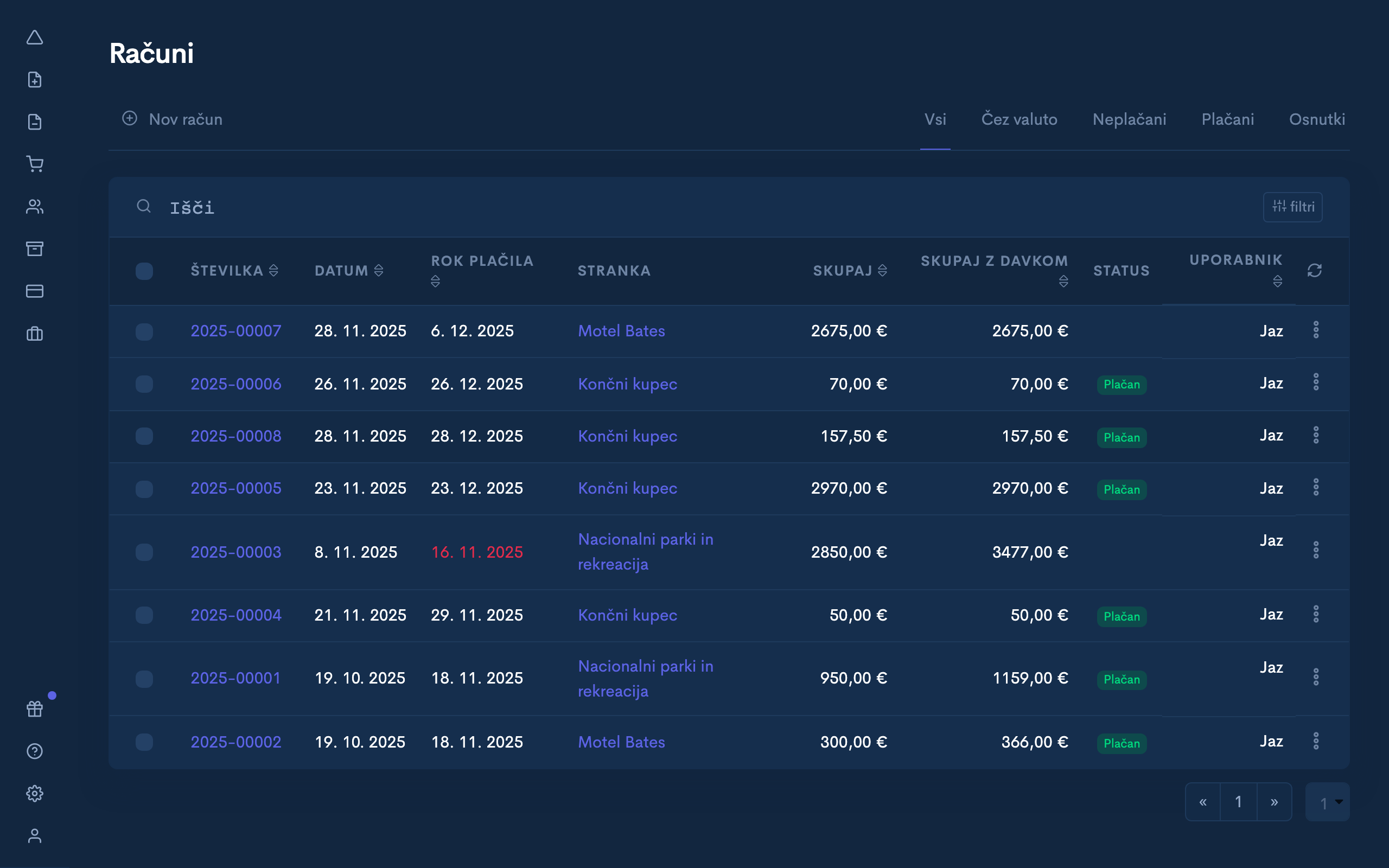Select the briefcase icon in the sidebar

click(x=35, y=334)
